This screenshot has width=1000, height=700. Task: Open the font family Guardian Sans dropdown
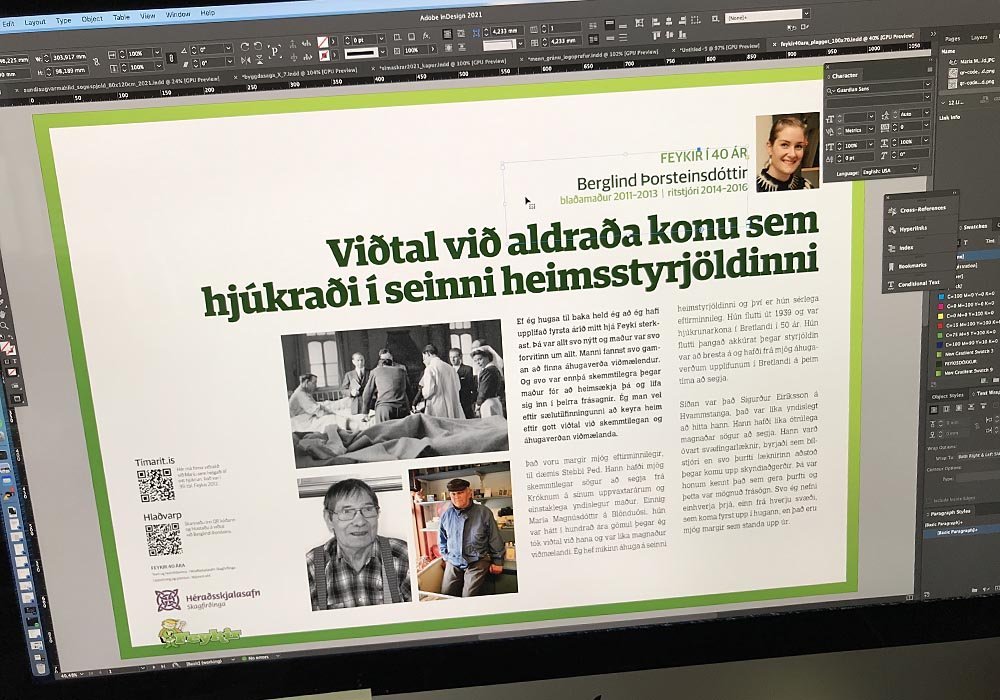pos(927,84)
